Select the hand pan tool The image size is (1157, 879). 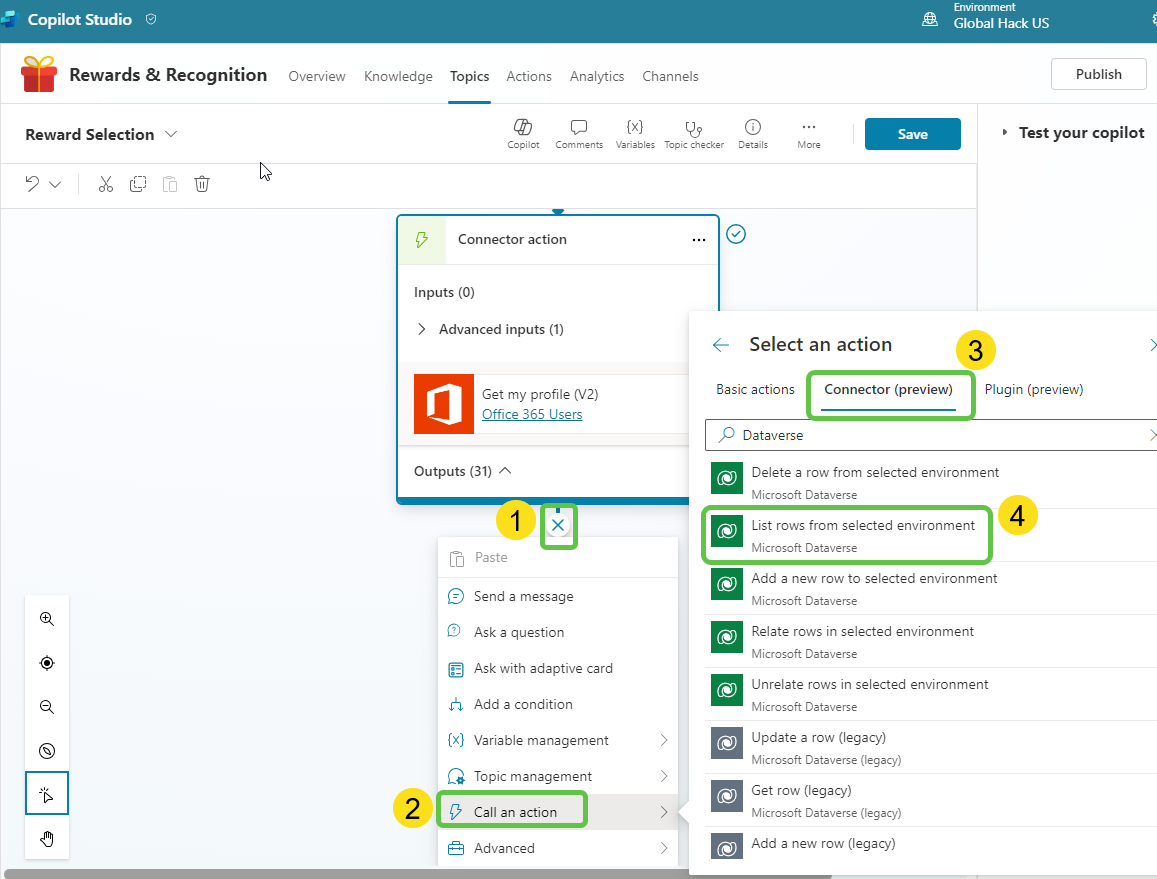coord(47,838)
